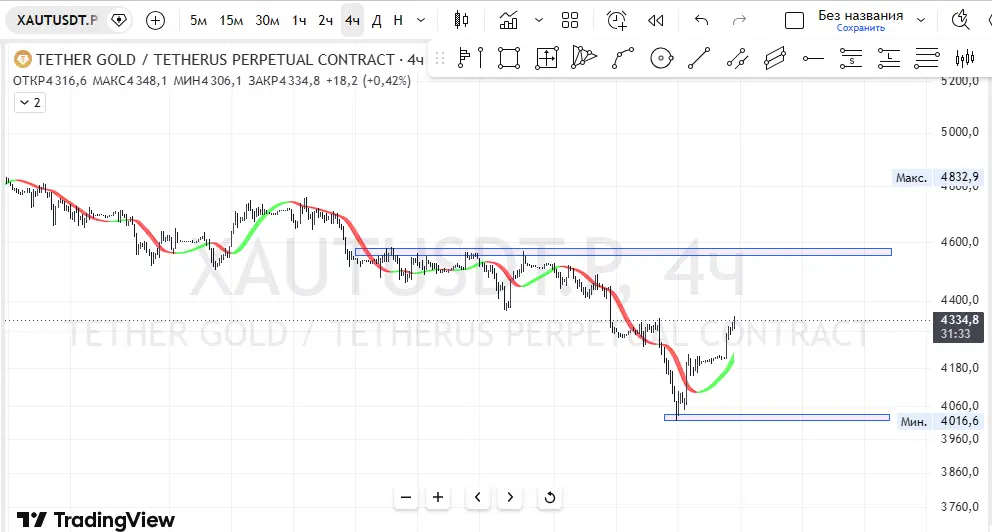
Task: Expand the collapsed indicators legend showing 2
Action: [30, 102]
